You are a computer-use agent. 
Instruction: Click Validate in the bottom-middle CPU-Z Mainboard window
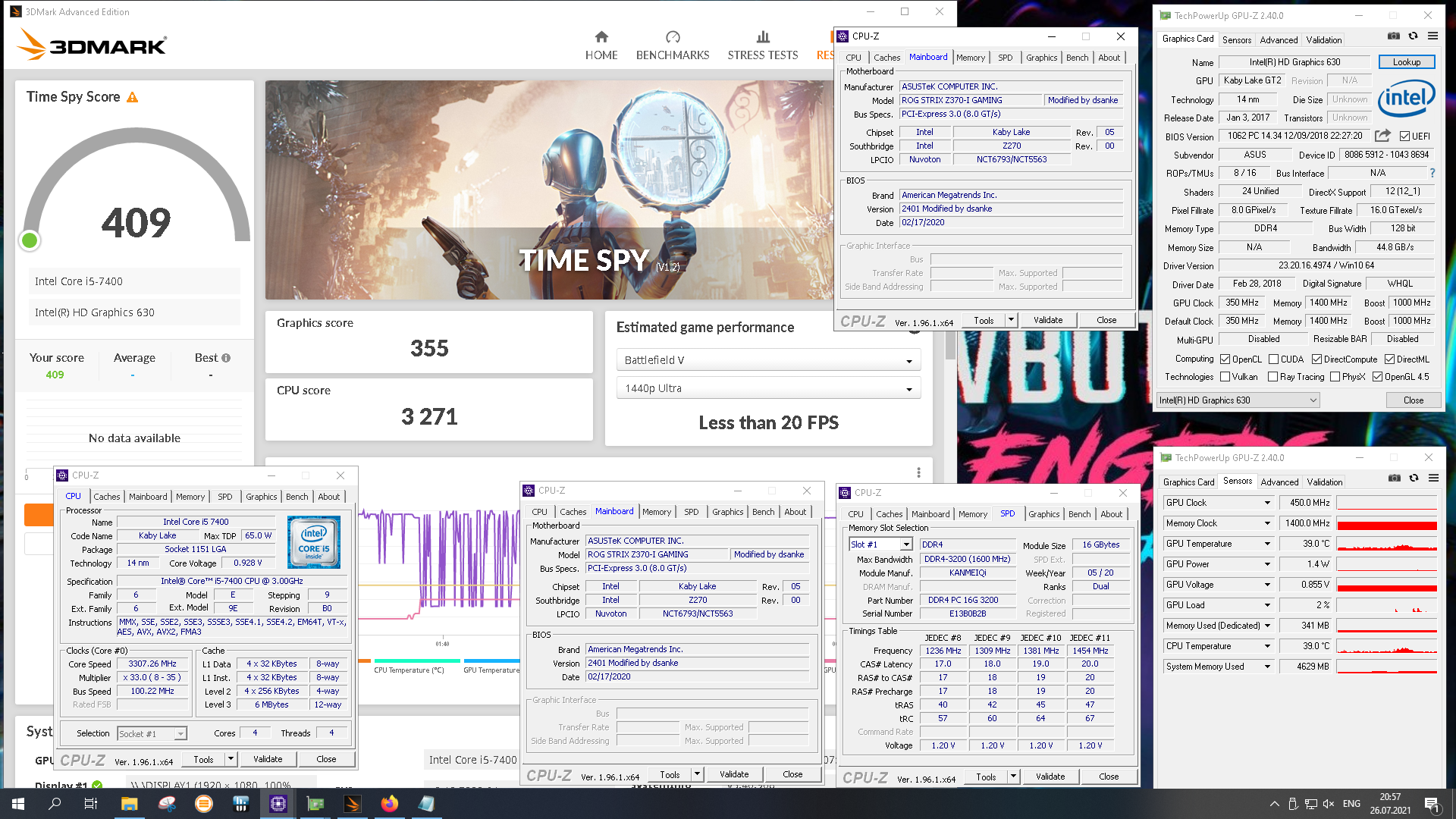(733, 774)
